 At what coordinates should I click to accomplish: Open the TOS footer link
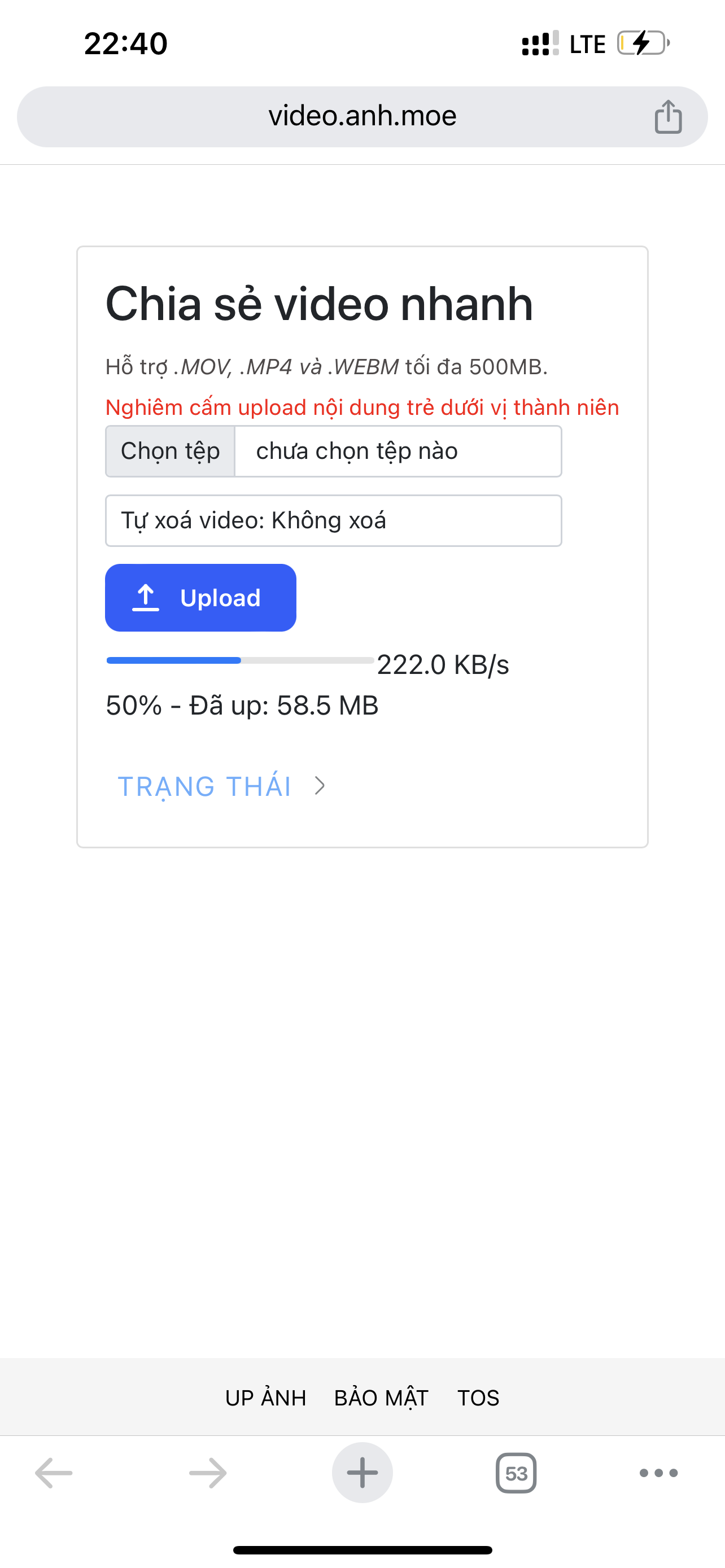[478, 1398]
